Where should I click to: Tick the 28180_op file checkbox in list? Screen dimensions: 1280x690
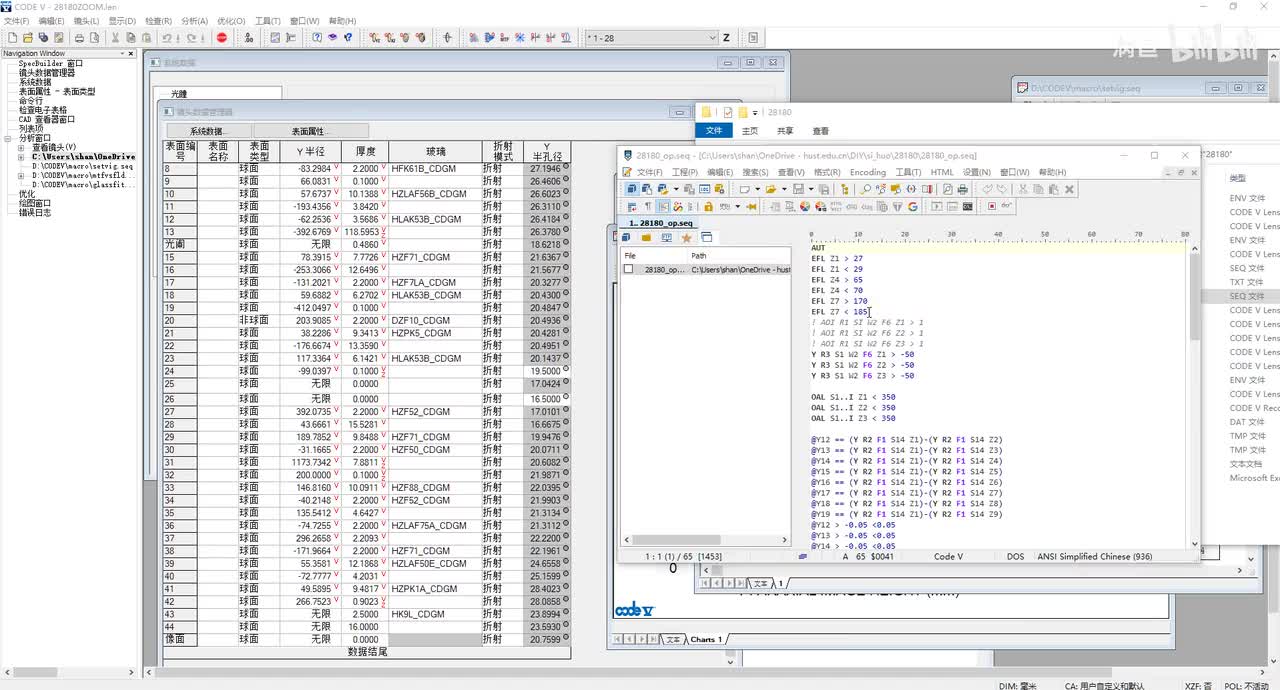(x=628, y=270)
